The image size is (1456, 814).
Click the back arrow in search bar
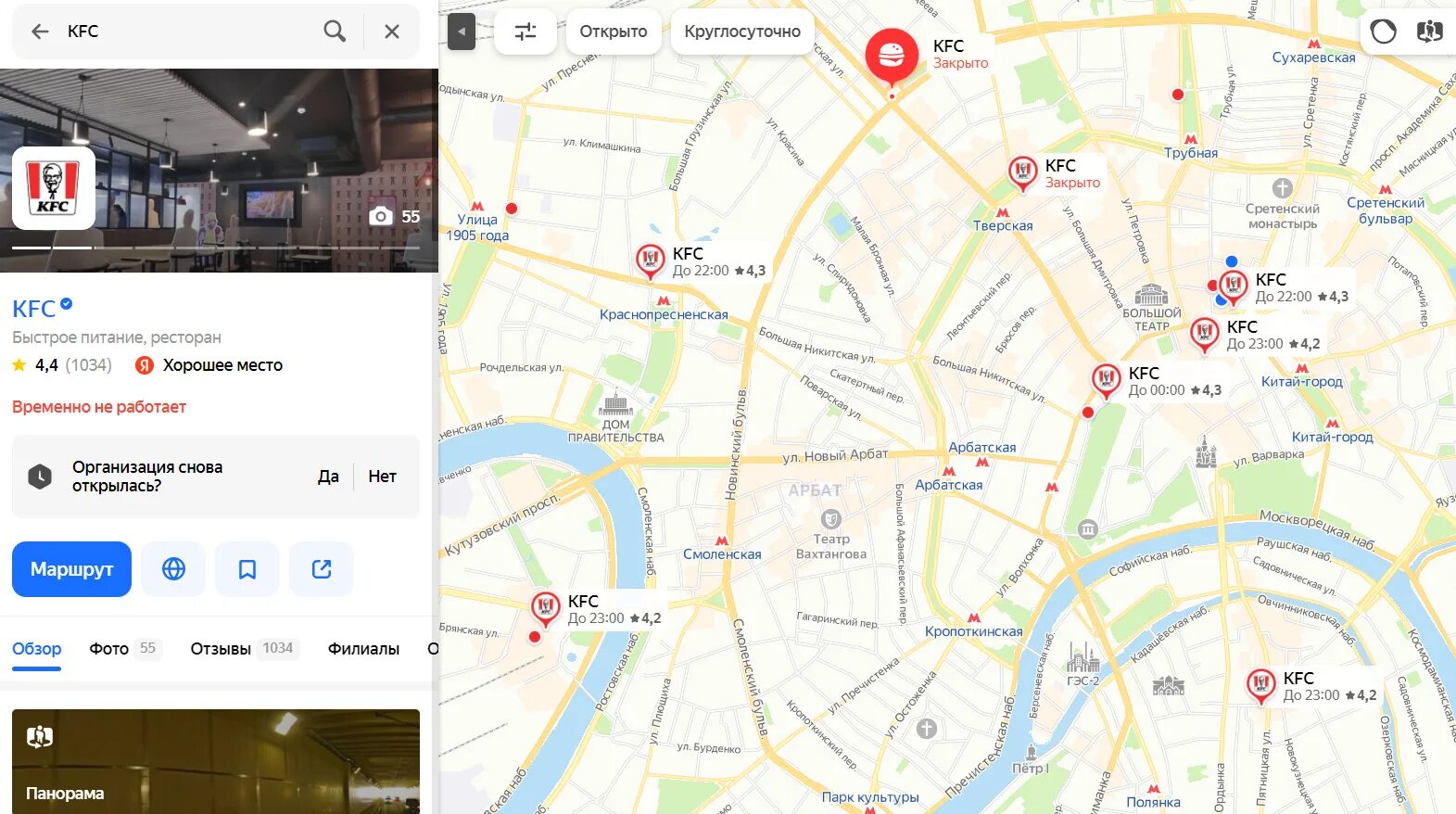tap(40, 32)
